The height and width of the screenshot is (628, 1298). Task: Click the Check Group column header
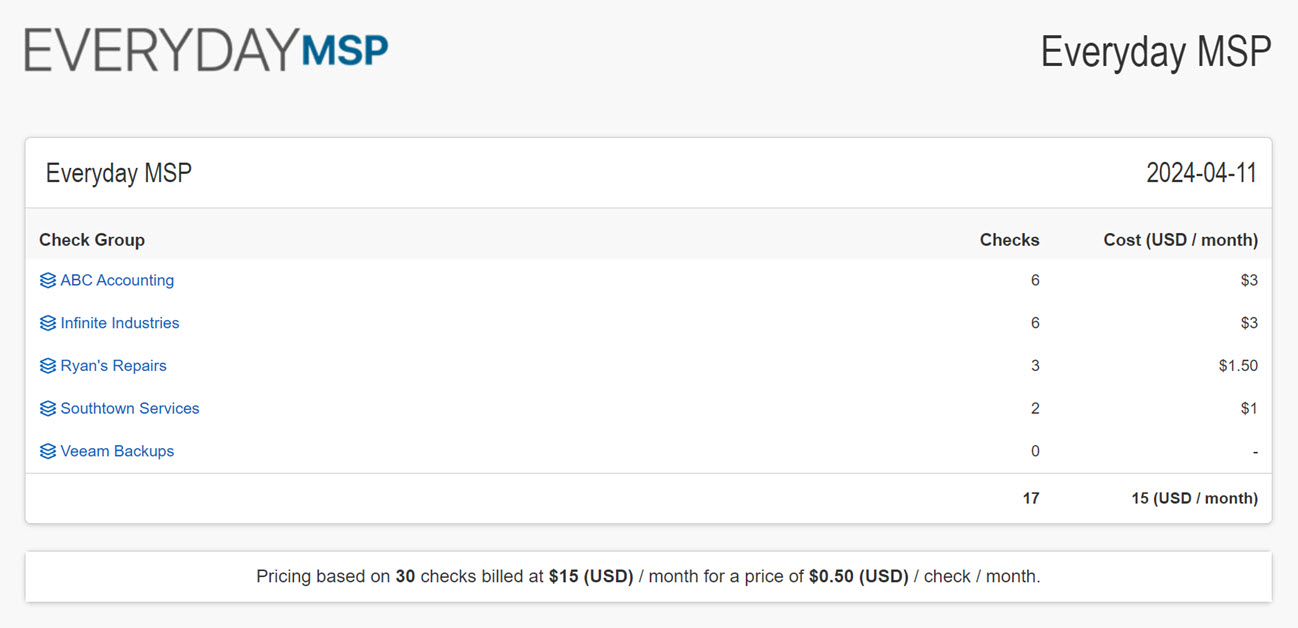92,240
